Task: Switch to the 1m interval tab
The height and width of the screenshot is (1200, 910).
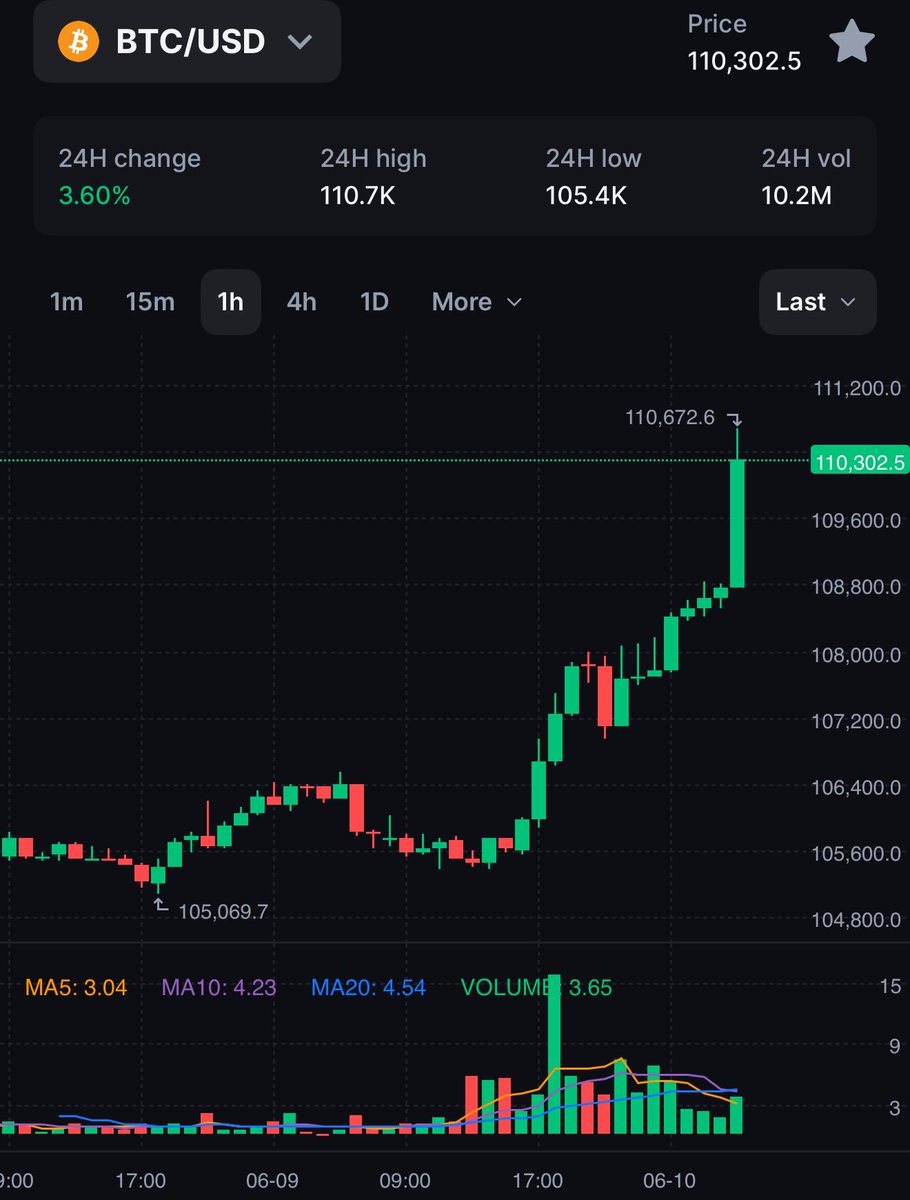Action: pyautogui.click(x=65, y=302)
